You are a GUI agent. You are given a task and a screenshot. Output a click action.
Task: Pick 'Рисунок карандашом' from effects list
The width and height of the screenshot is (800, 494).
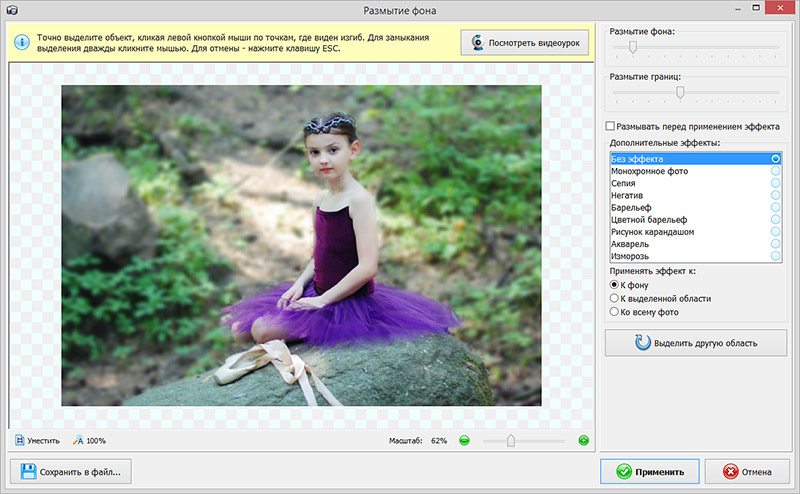652,232
